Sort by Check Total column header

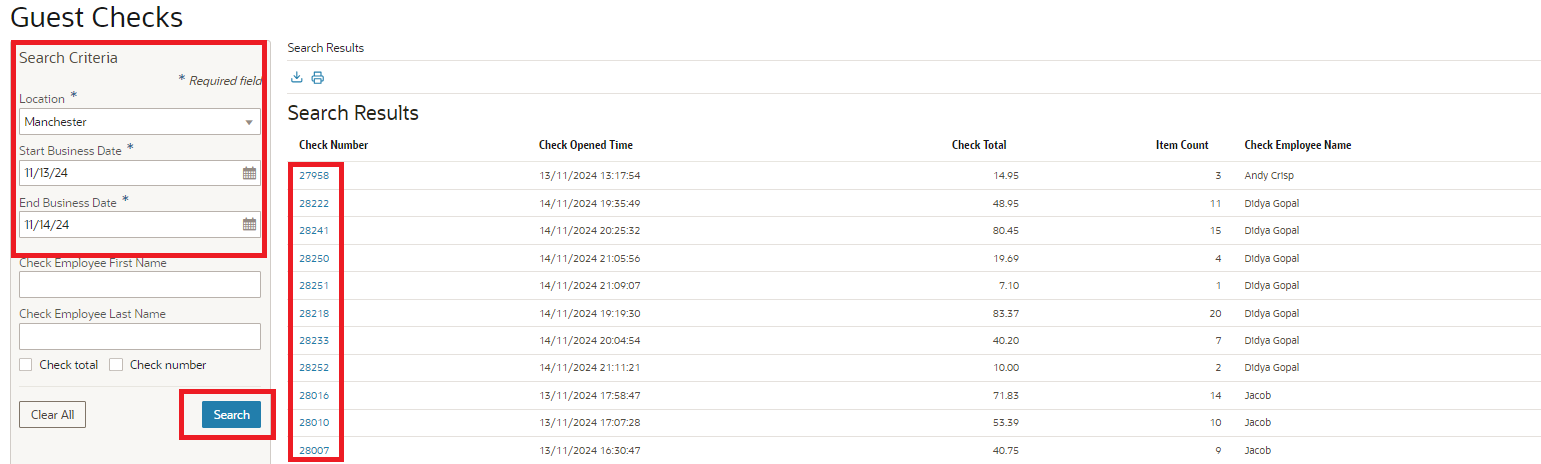tap(979, 145)
